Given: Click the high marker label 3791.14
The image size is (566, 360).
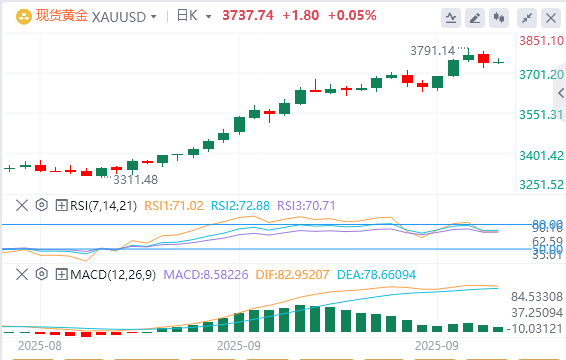Looking at the screenshot, I should coord(433,51).
